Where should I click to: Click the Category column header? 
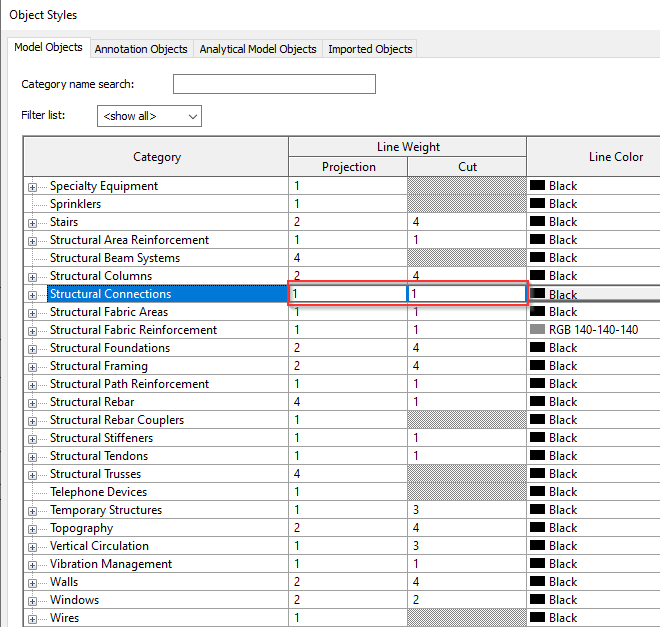coord(156,157)
